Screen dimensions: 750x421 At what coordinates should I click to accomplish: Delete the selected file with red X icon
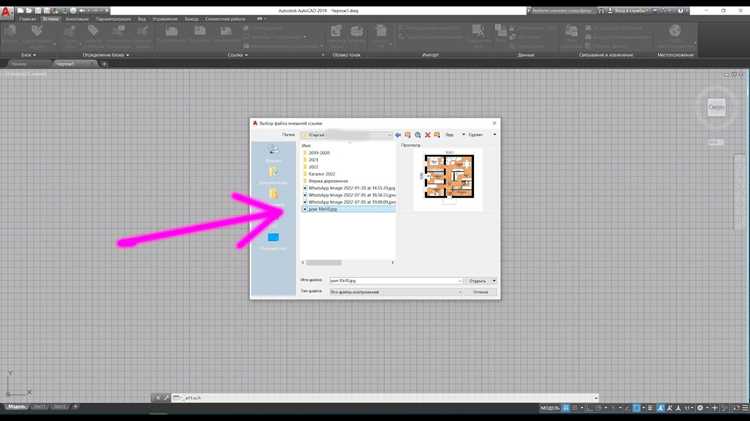pos(428,135)
